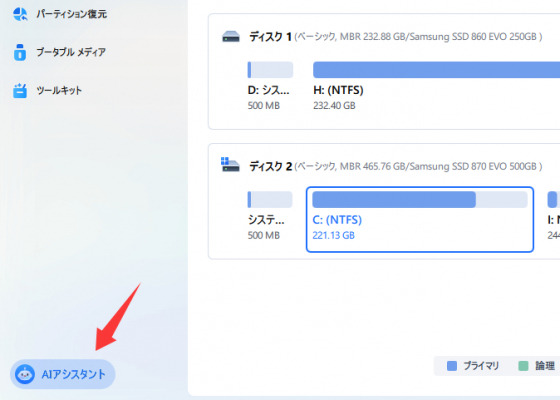Click the パーティション復元 menu label
560x400 pixels.
pos(71,14)
